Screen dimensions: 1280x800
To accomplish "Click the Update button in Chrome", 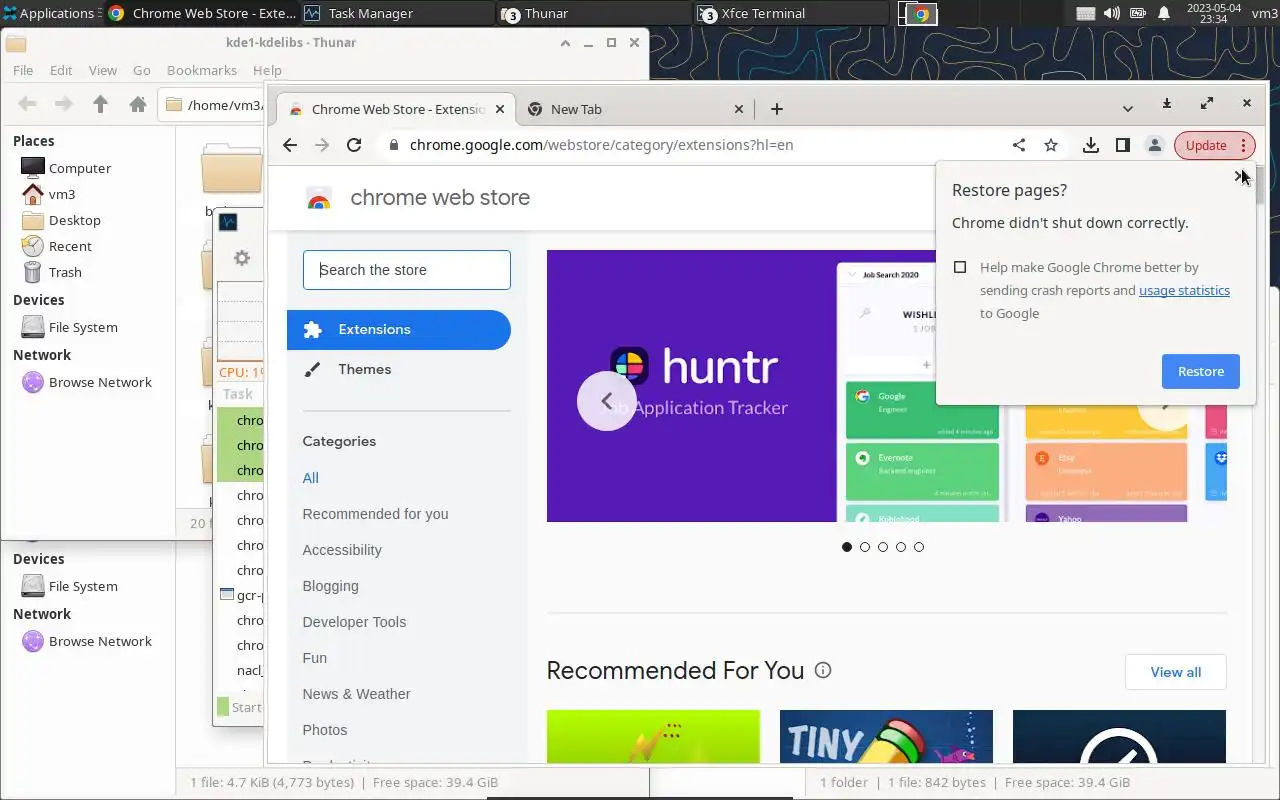I will tap(1205, 145).
